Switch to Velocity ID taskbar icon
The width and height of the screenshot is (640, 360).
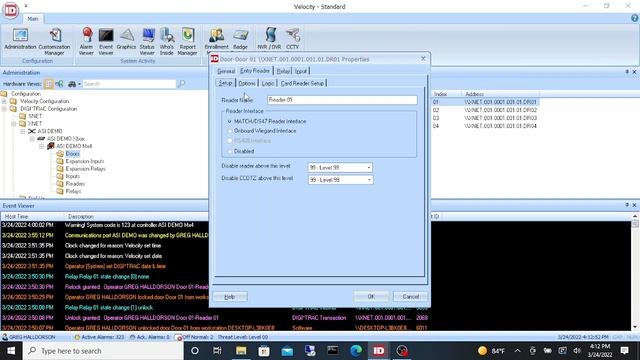(379, 351)
